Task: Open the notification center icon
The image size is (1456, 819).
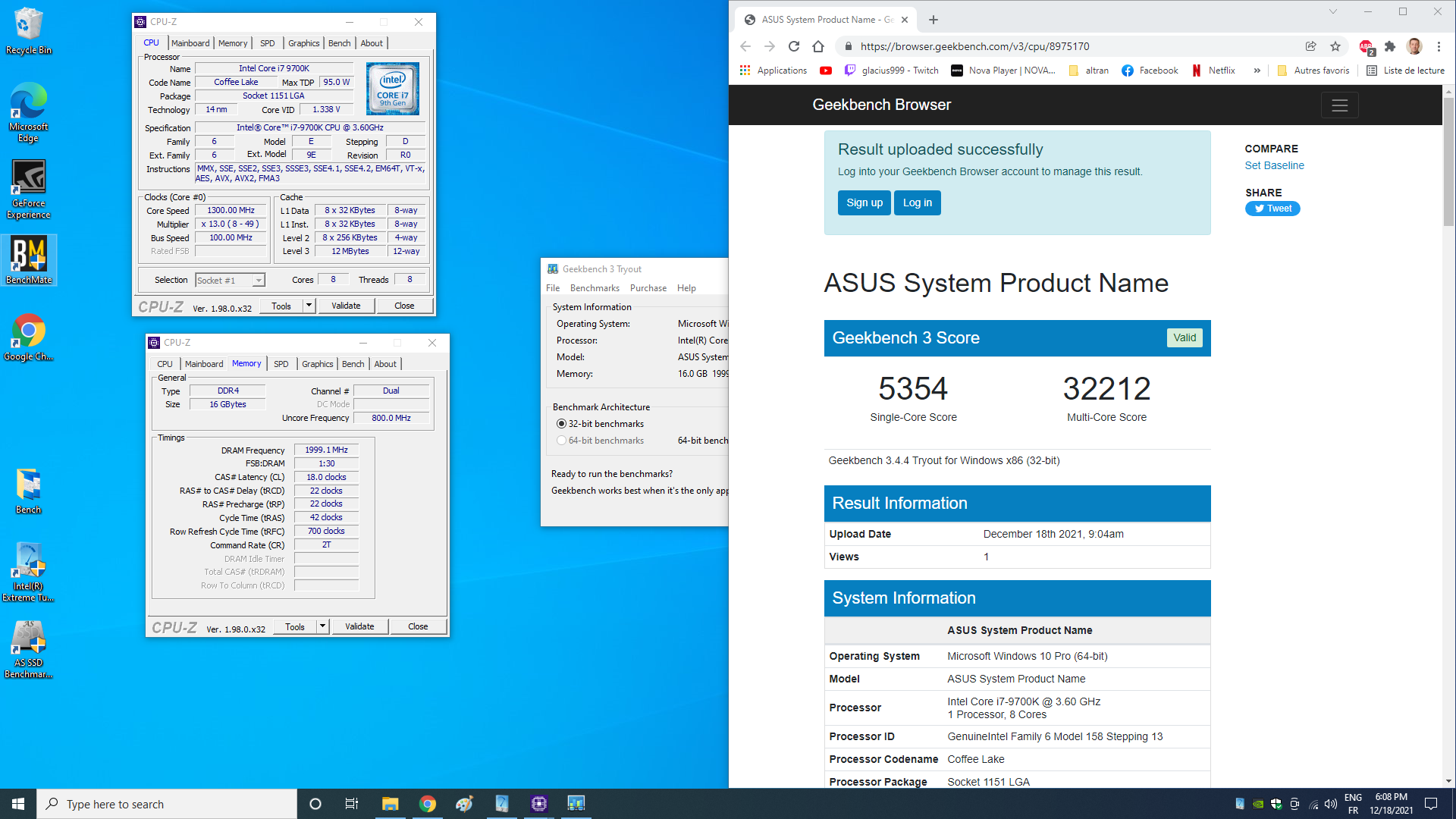Action: pos(1431,804)
